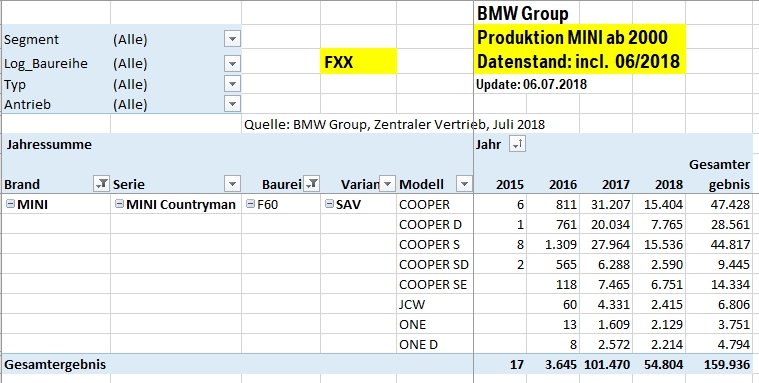759x383 pixels.
Task: Collapse the MINI brand group
Action: click(x=10, y=204)
